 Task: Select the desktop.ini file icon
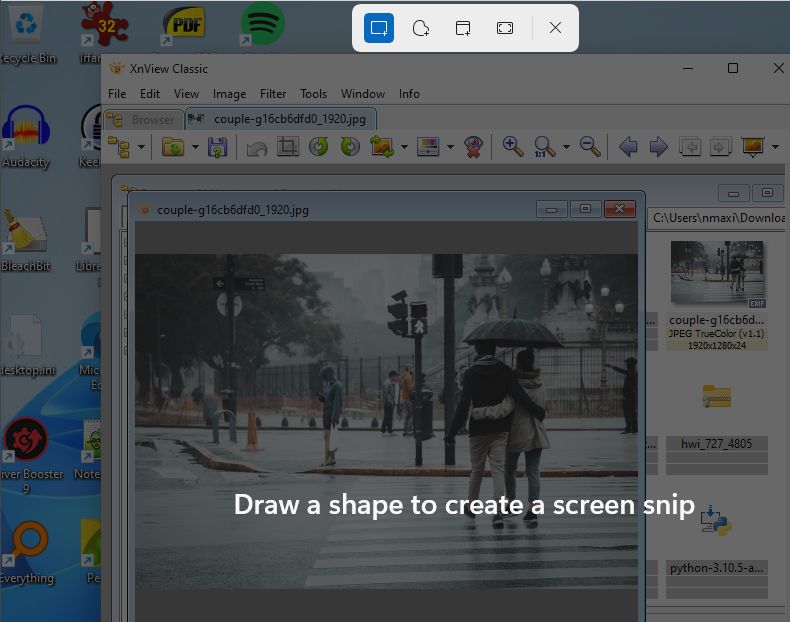pyautogui.click(x=26, y=345)
